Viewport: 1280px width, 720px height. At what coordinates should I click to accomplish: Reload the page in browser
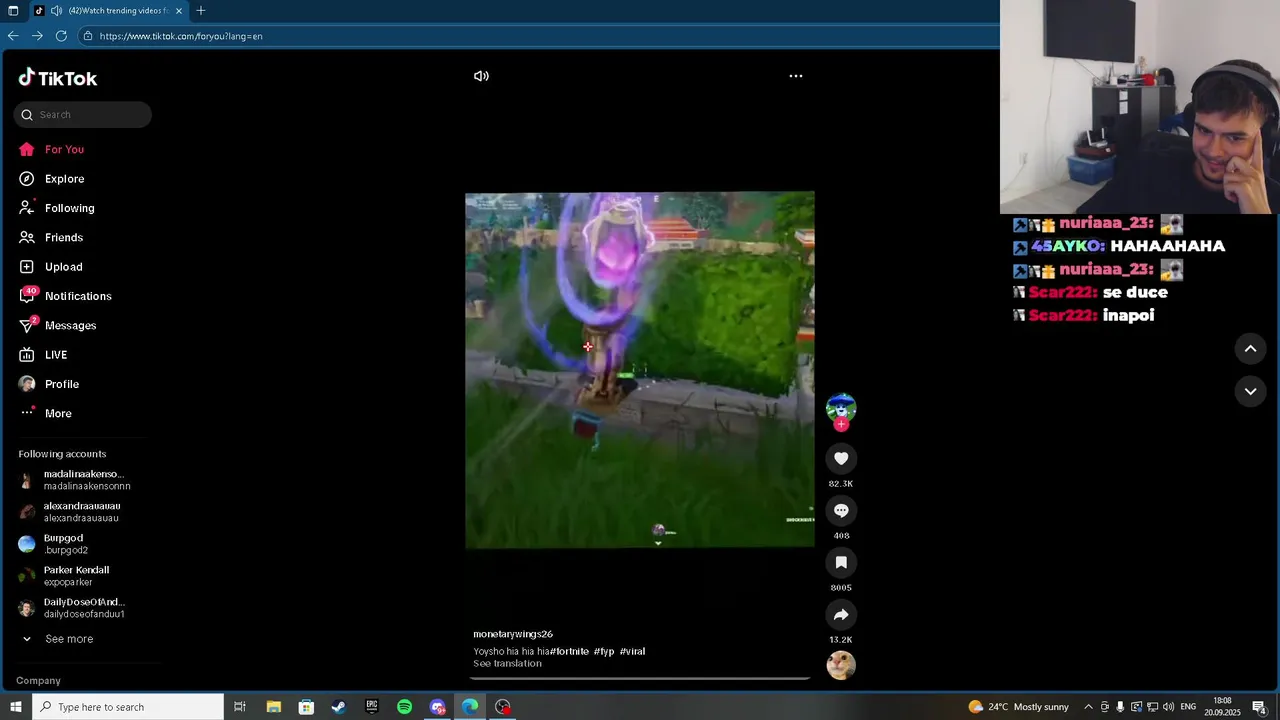coord(61,36)
